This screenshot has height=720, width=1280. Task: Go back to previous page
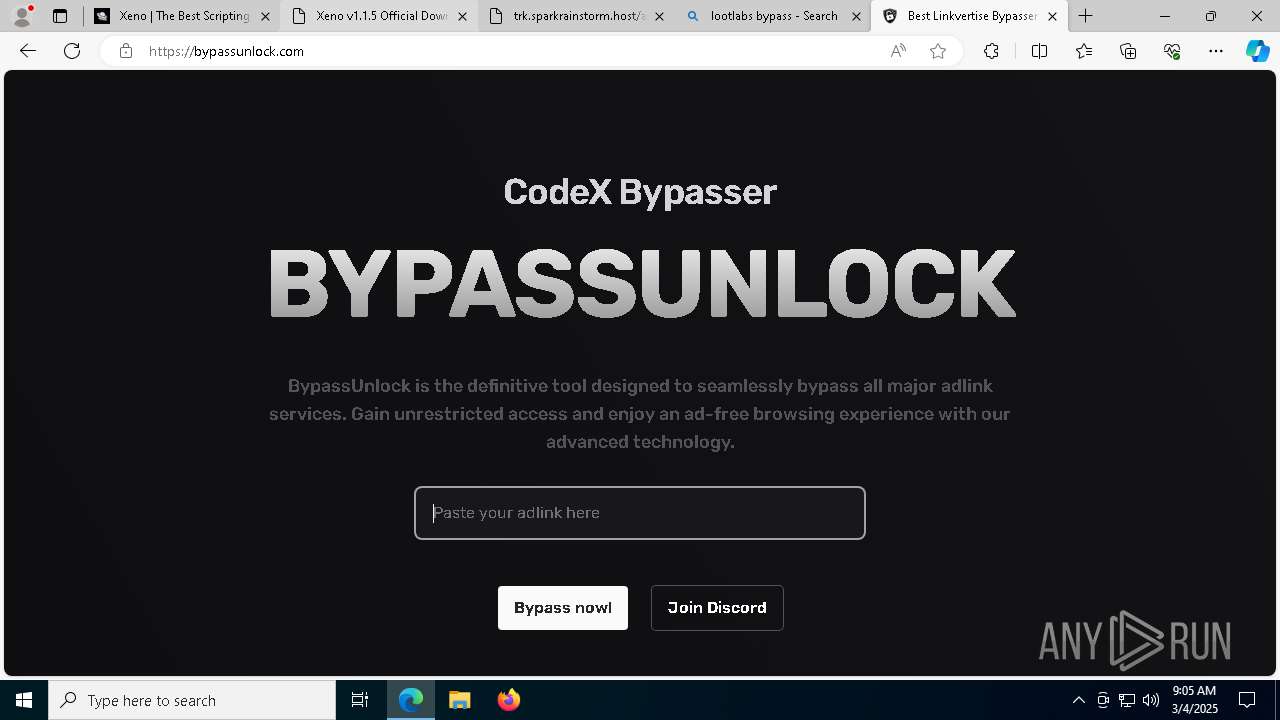(x=28, y=51)
